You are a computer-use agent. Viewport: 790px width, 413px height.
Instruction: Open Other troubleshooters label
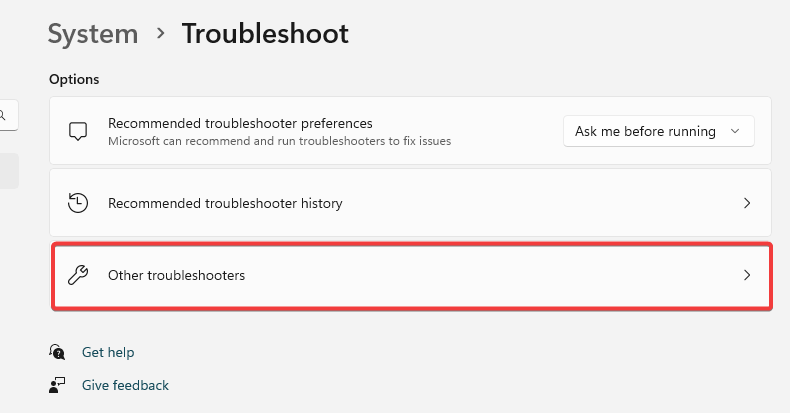coord(176,275)
